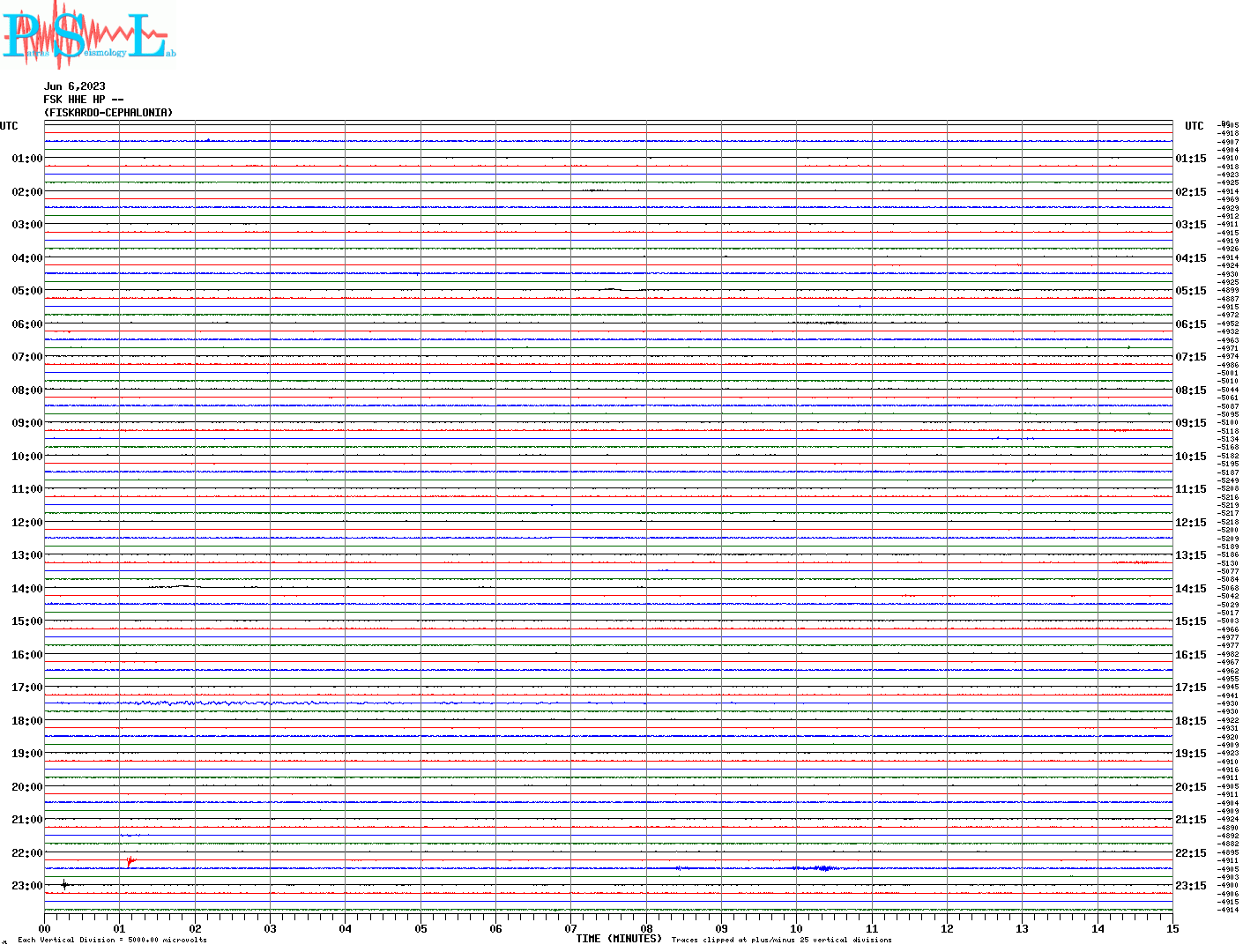Click the '10:15' right-side time label
Viewport: 1243px width, 952px height.
click(1191, 457)
